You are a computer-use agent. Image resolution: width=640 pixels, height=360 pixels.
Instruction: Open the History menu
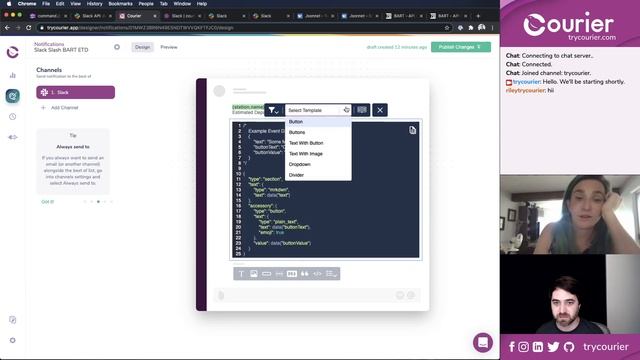point(95,4)
